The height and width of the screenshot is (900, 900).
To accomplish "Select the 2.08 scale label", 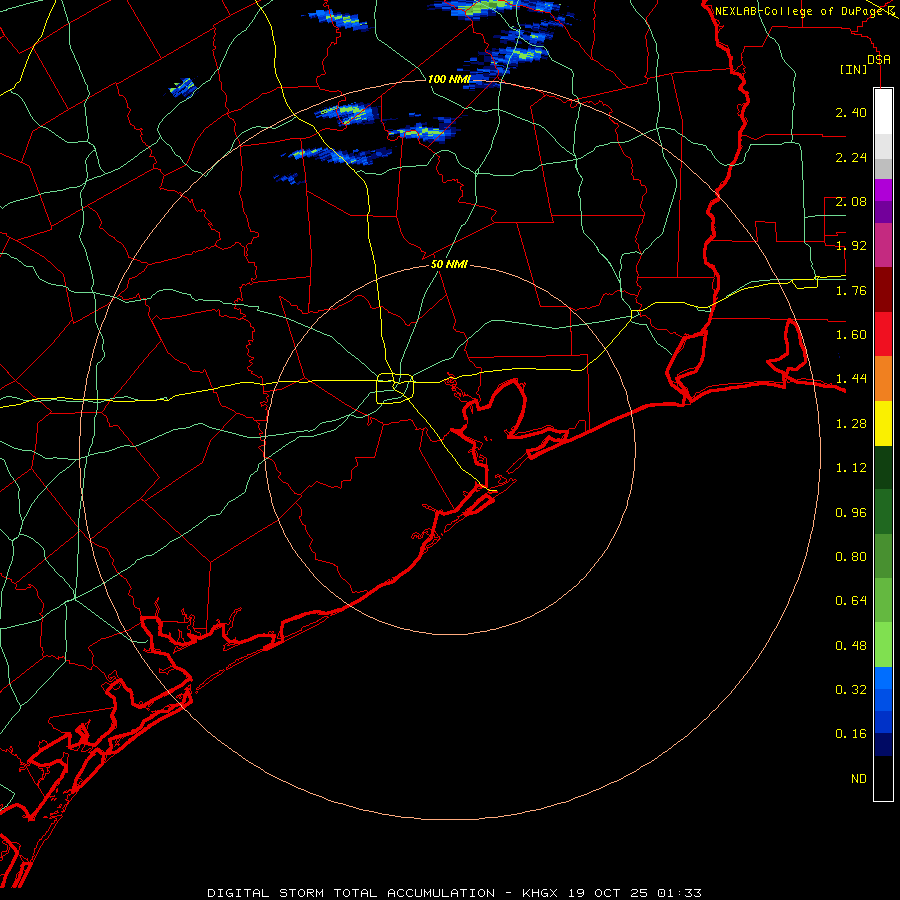I will [851, 201].
